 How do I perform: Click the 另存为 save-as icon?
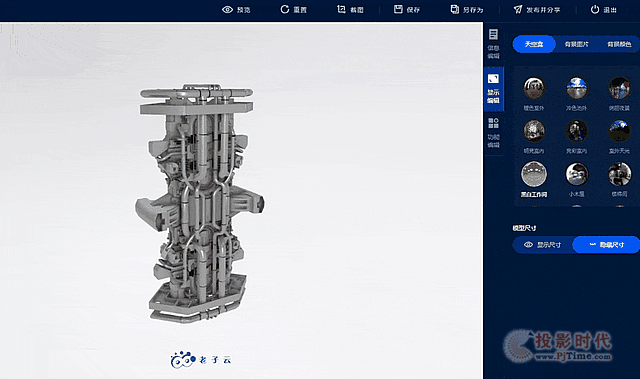click(x=455, y=9)
